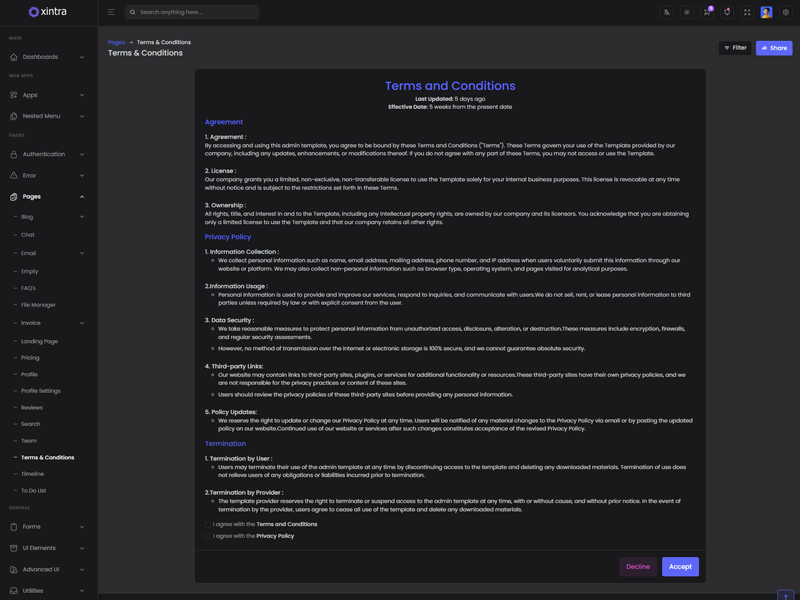800x600 pixels.
Task: Toggle the sidebar hamburger menu
Action: pyautogui.click(x=111, y=12)
